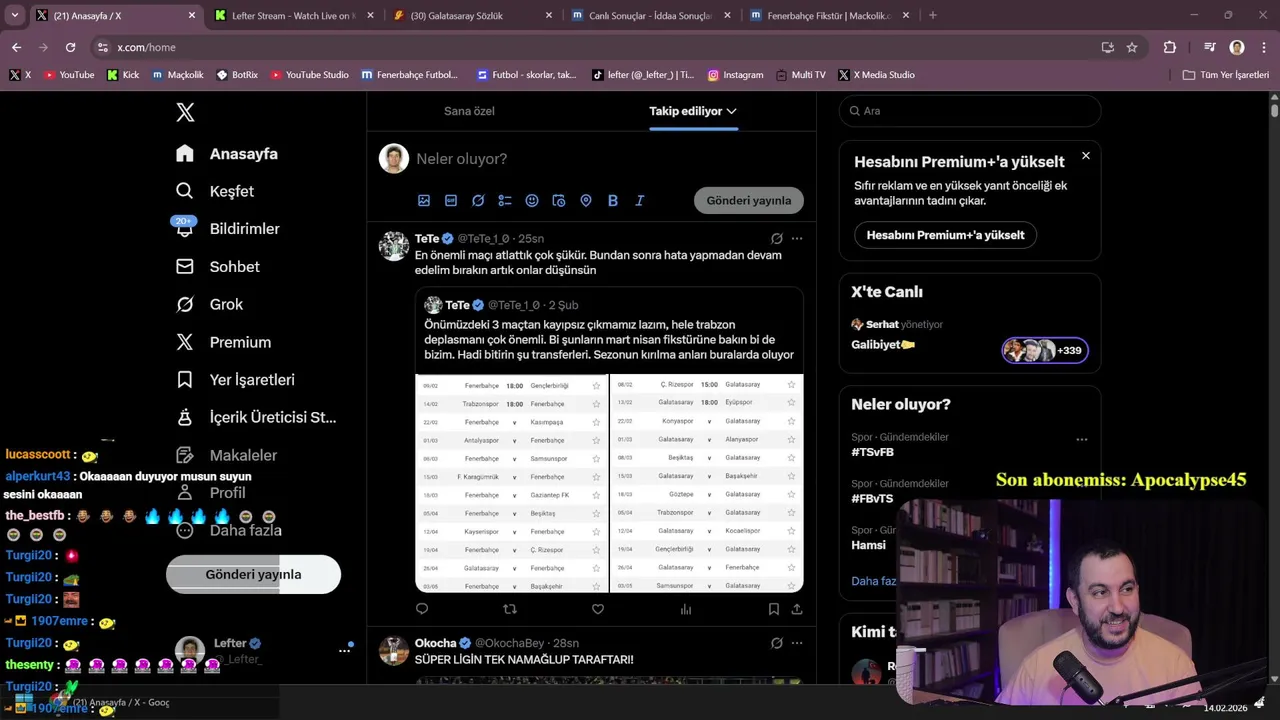This screenshot has width=1280, height=720.
Task: Toggle bold text in composer
Action: 613,200
